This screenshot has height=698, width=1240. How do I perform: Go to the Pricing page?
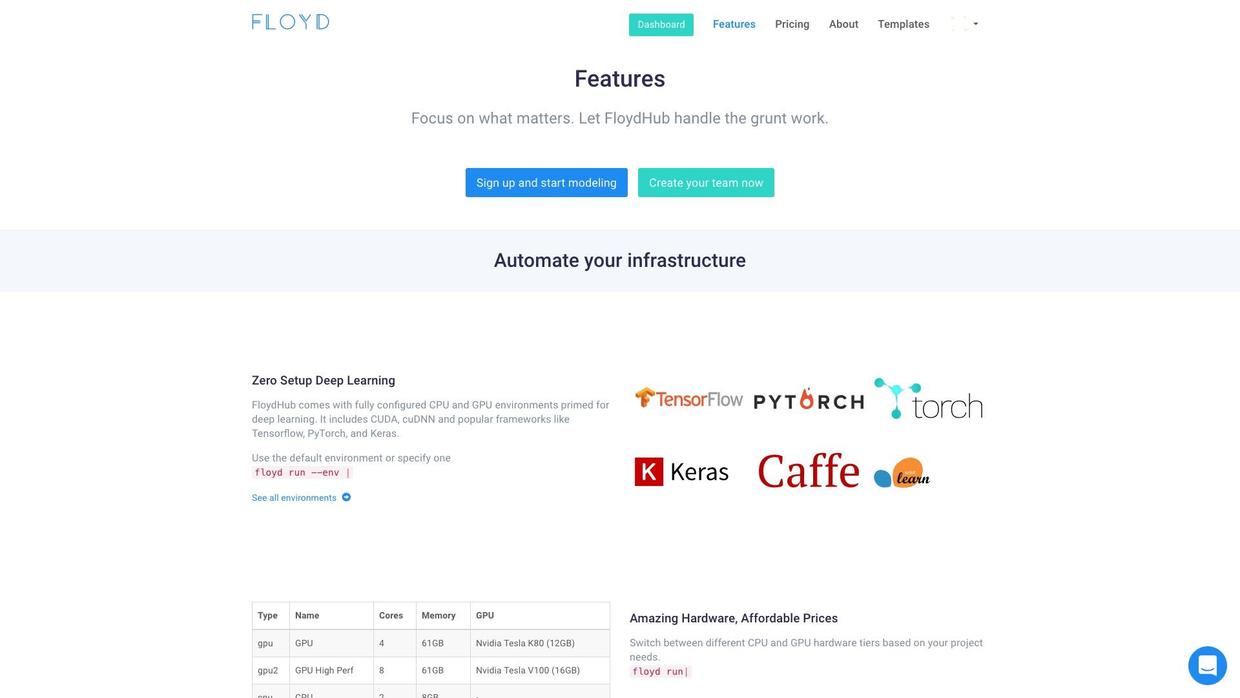[x=792, y=24]
